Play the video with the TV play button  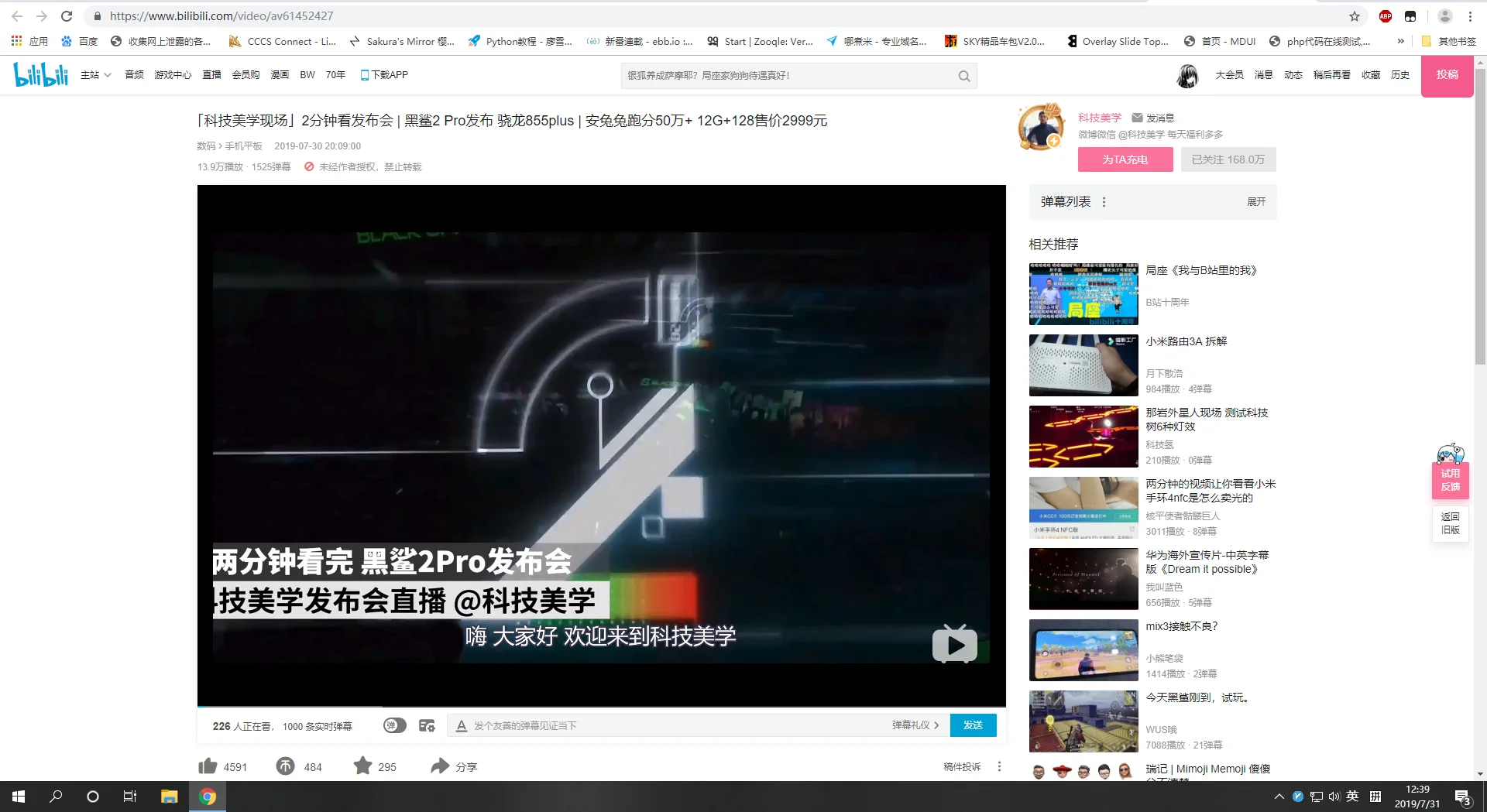point(954,643)
